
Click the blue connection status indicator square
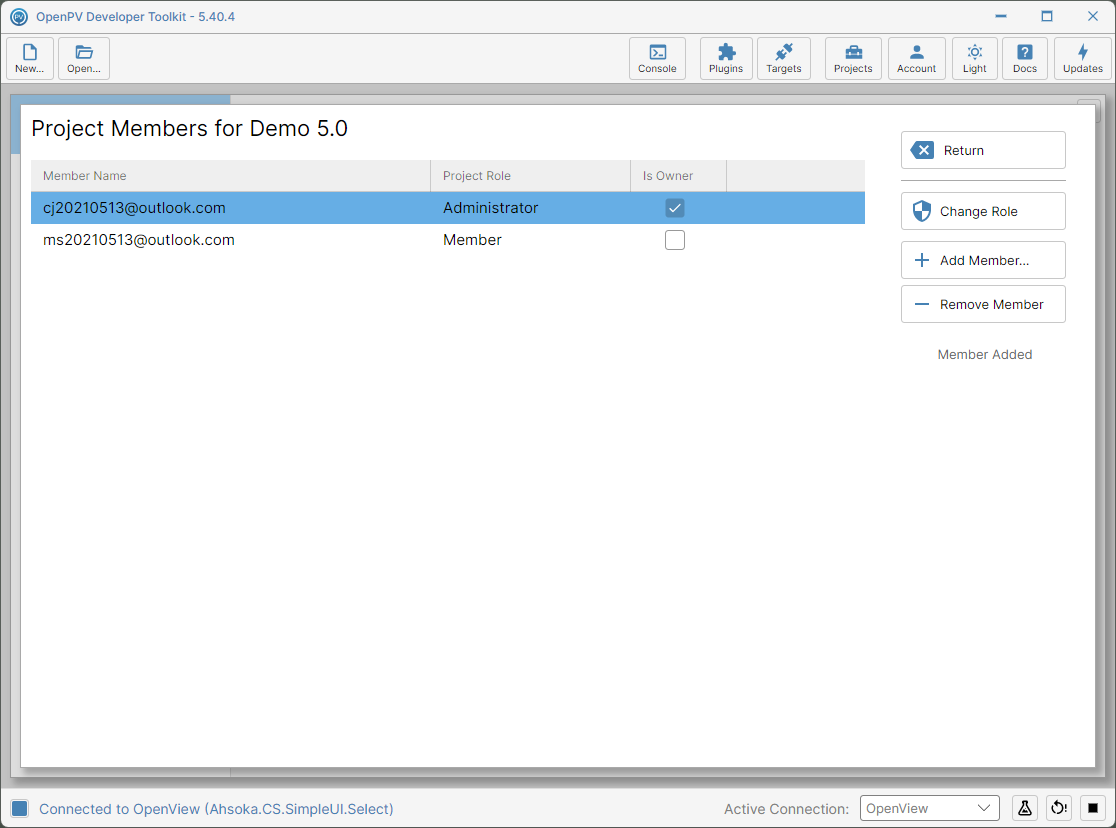(19, 808)
